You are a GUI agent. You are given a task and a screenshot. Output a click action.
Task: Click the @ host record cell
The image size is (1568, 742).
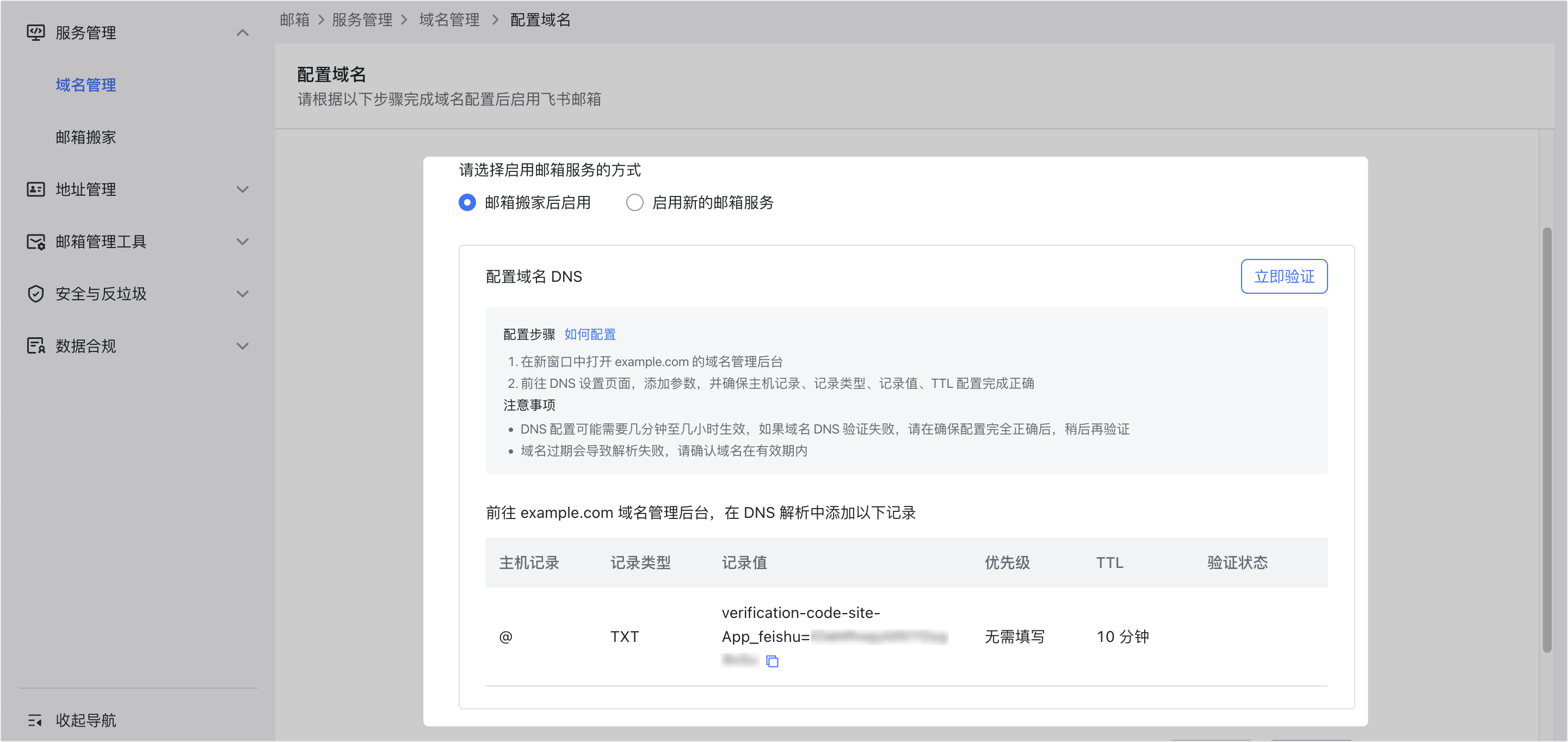[505, 636]
